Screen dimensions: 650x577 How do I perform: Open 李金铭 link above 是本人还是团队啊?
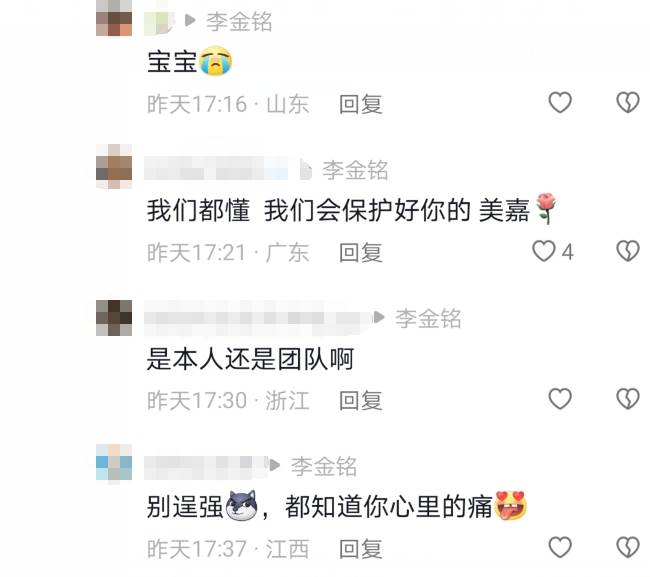pyautogui.click(x=428, y=318)
